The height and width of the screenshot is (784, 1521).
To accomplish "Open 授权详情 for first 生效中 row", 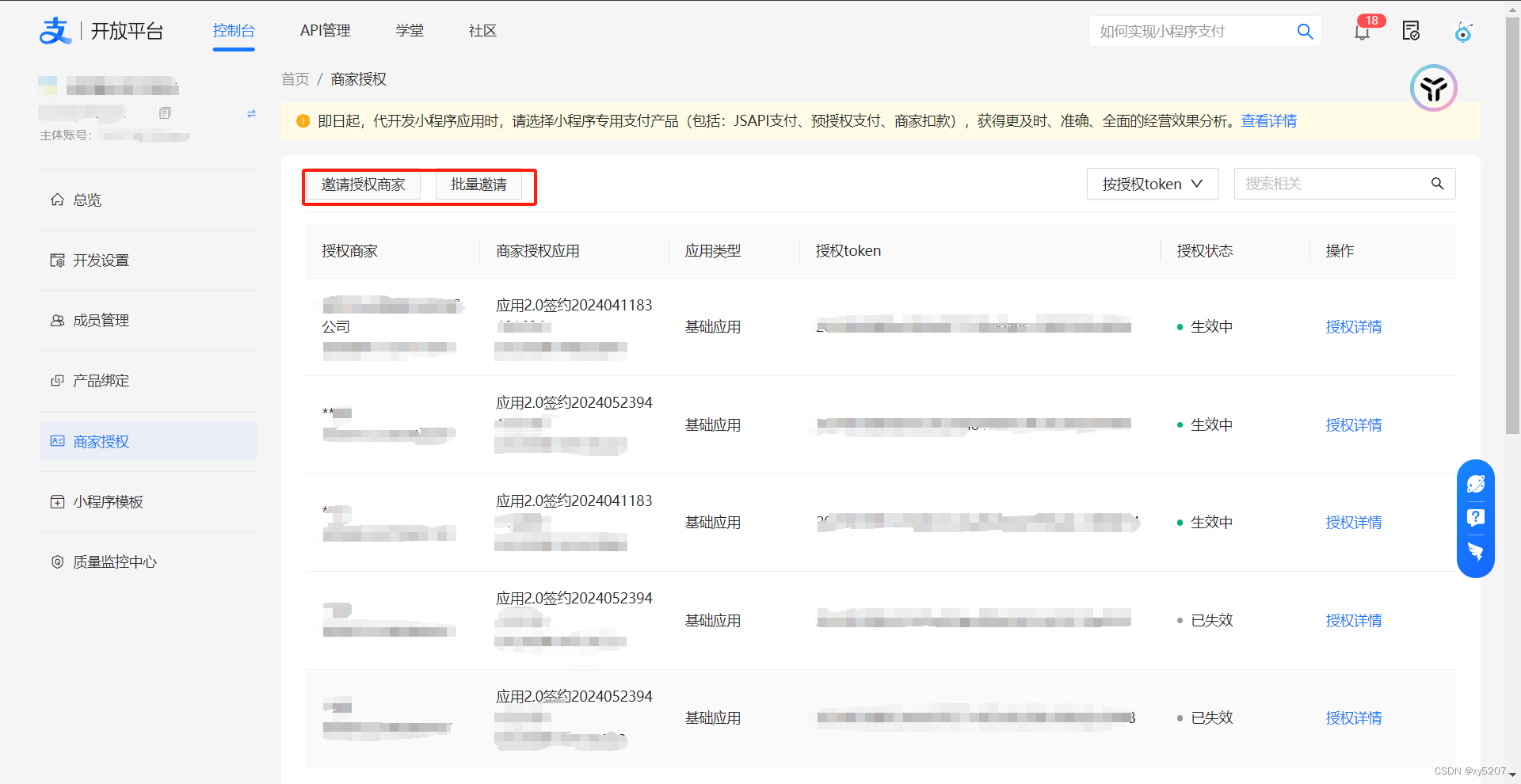I will [1353, 327].
